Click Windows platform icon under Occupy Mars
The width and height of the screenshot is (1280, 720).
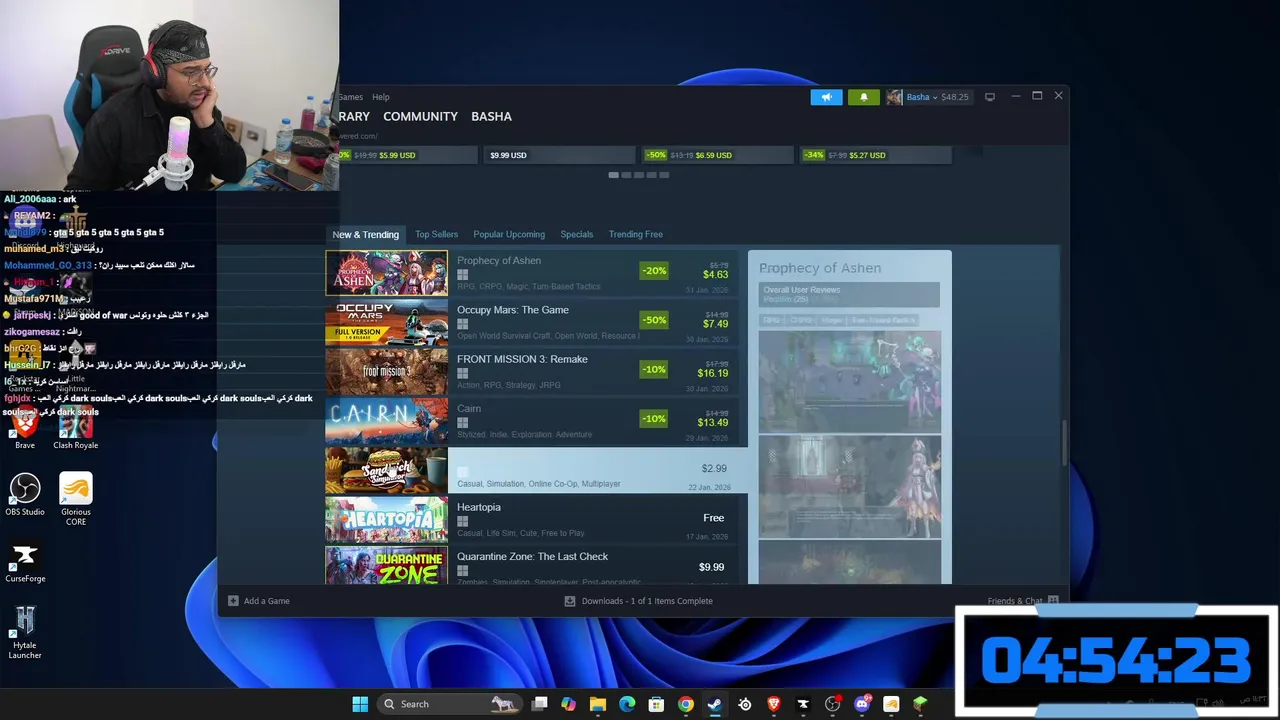click(x=462, y=324)
